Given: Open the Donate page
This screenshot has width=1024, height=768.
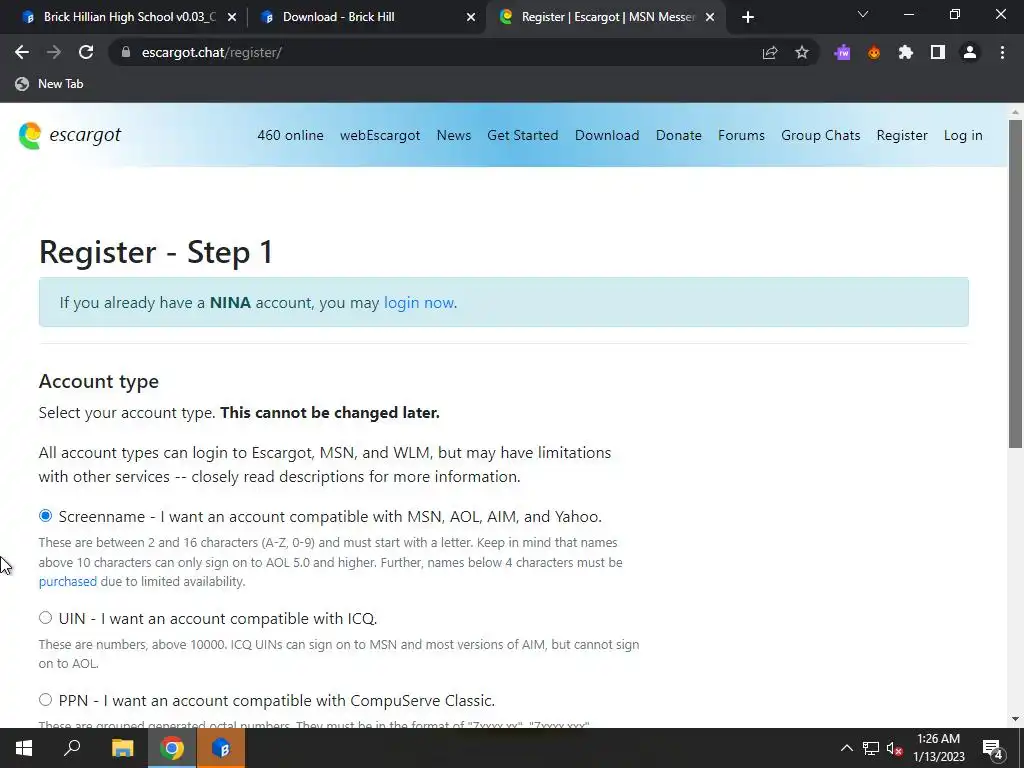Looking at the screenshot, I should click(x=679, y=135).
